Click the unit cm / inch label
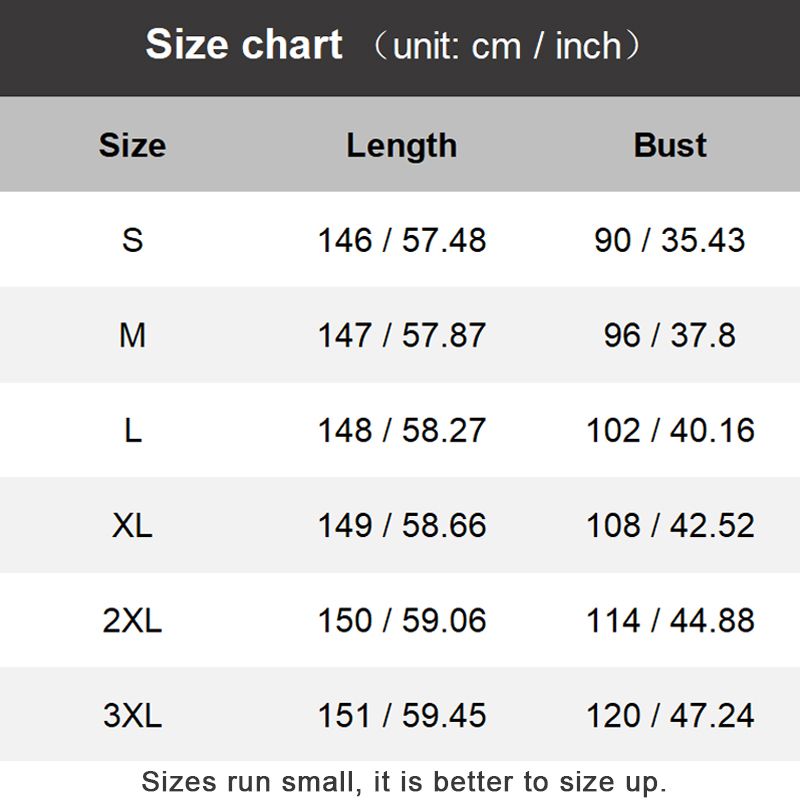The height and width of the screenshot is (800, 800). 505,46
